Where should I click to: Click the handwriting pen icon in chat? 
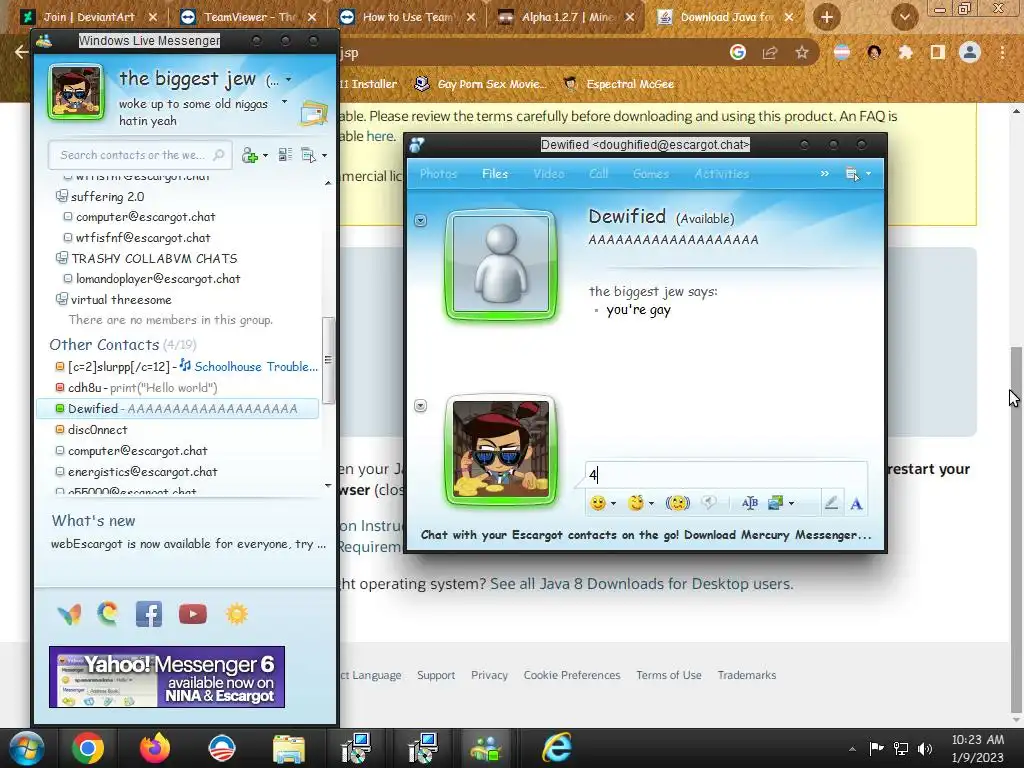pos(831,503)
